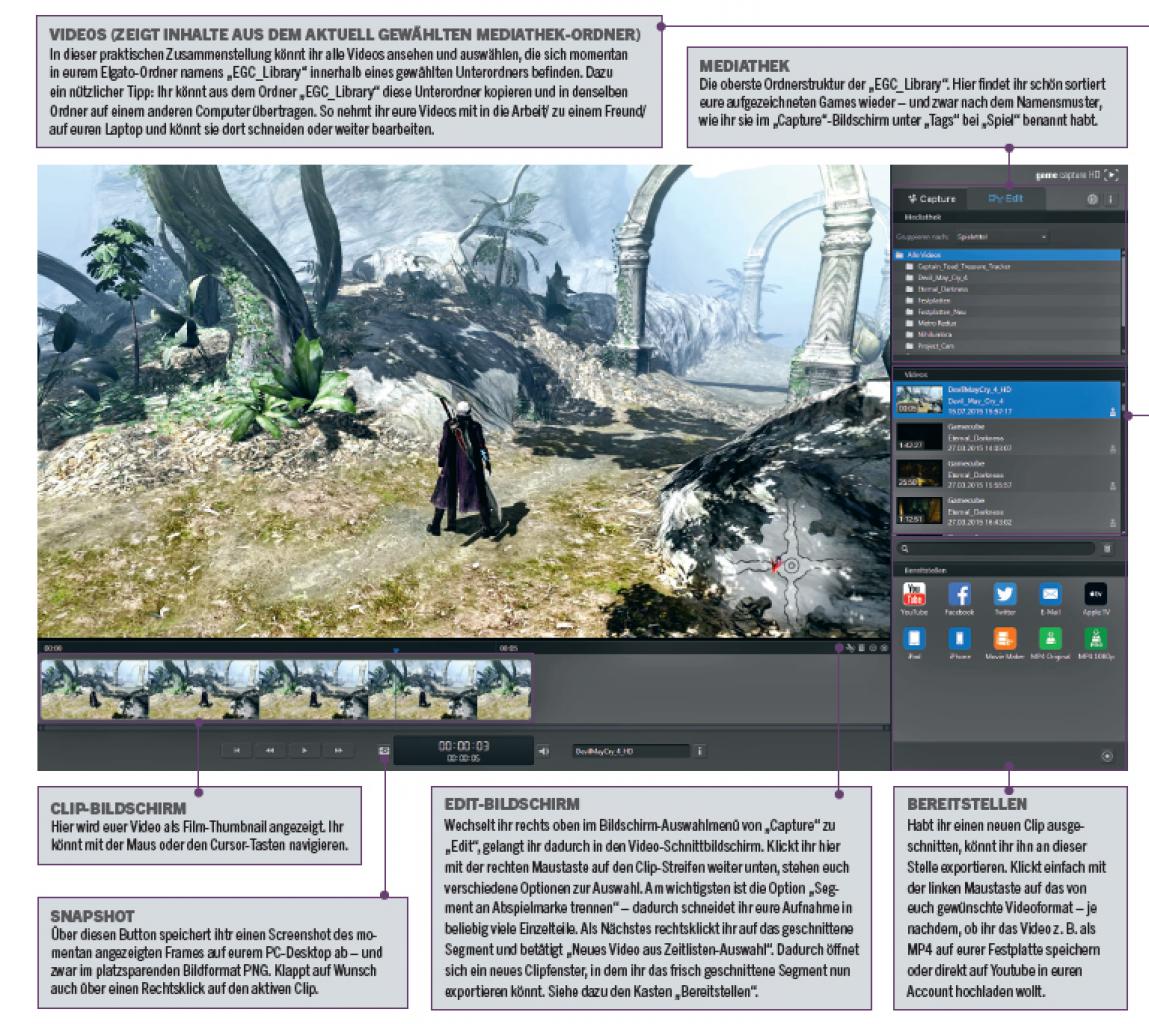Export the video for iPad

click(914, 638)
